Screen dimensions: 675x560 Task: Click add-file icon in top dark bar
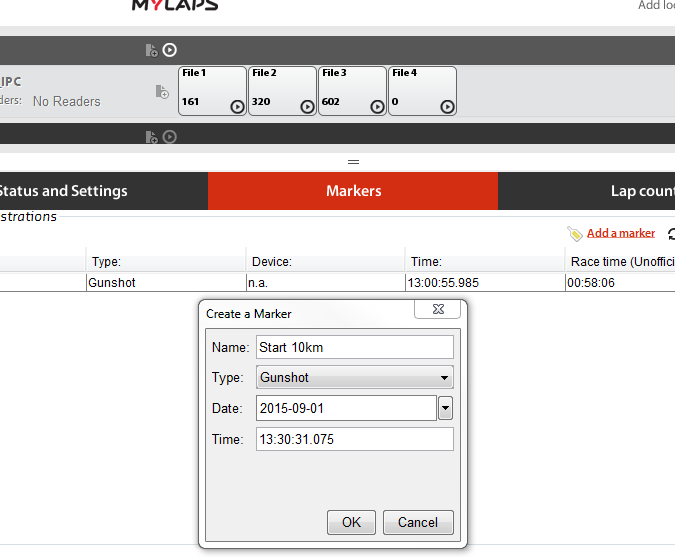pos(151,50)
